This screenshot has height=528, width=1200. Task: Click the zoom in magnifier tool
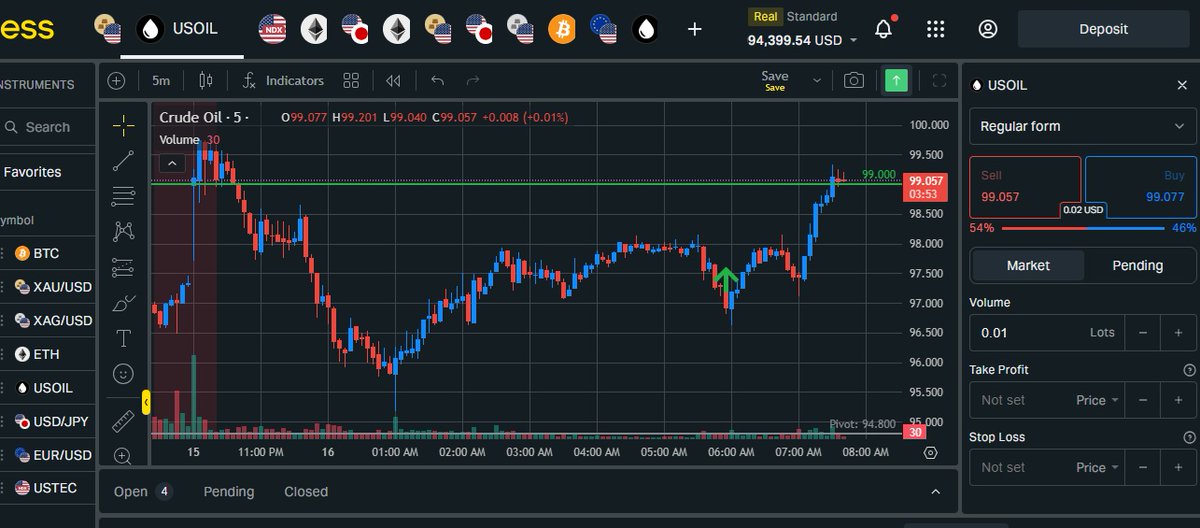(x=123, y=455)
